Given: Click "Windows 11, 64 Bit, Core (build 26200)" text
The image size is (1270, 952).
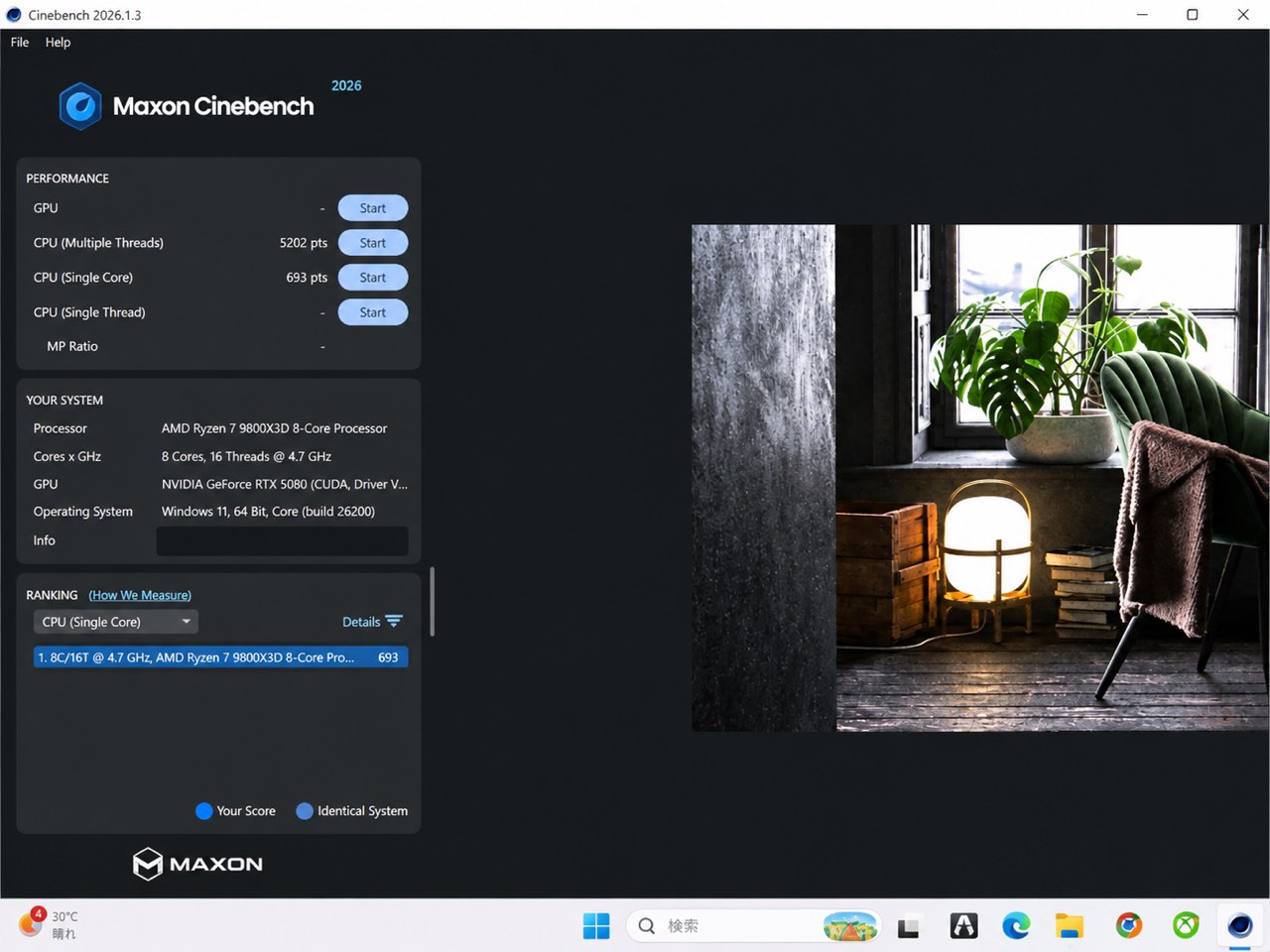Looking at the screenshot, I should click(x=269, y=512).
